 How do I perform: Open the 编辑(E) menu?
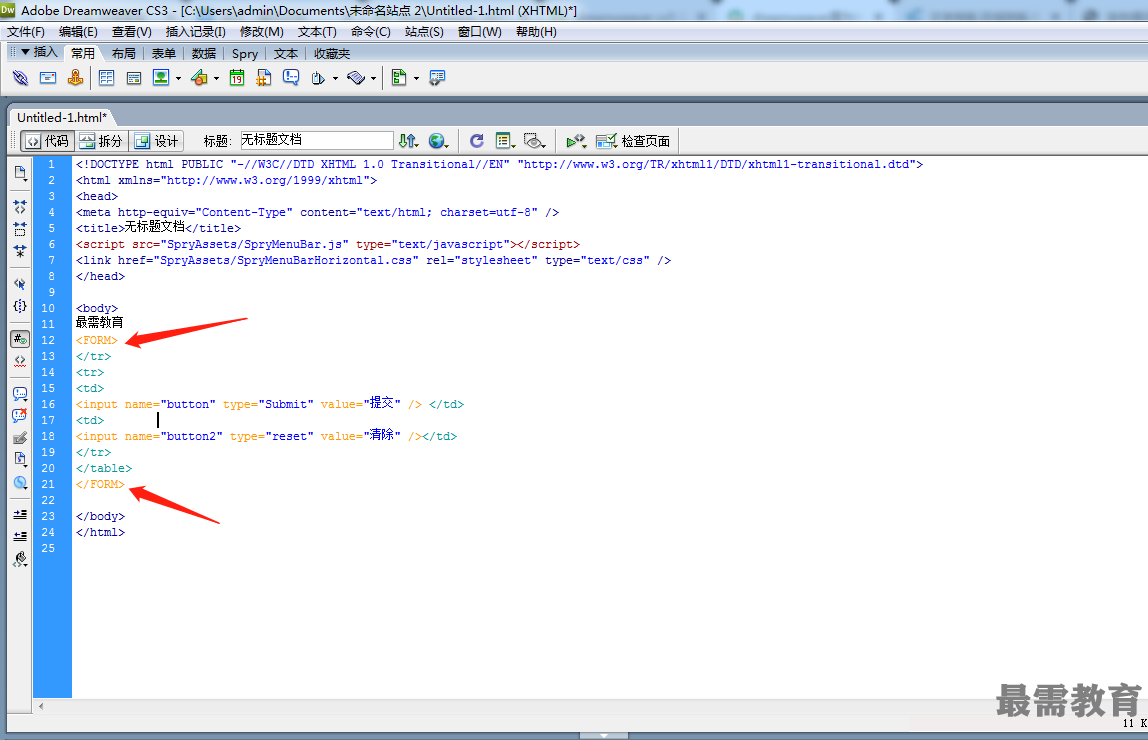tap(78, 31)
